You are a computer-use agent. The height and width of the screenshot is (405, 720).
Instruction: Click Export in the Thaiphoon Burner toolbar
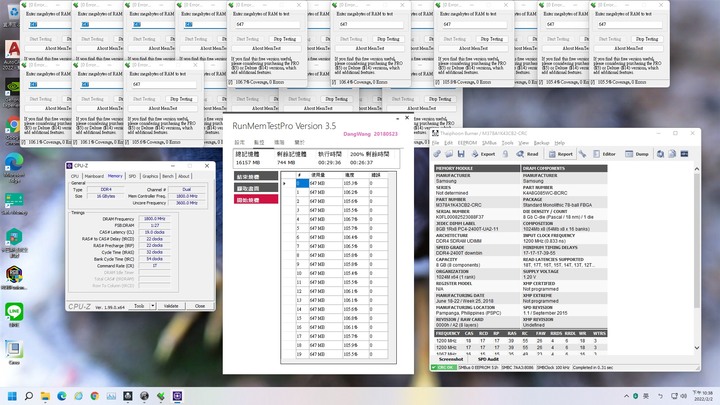tap(483, 154)
